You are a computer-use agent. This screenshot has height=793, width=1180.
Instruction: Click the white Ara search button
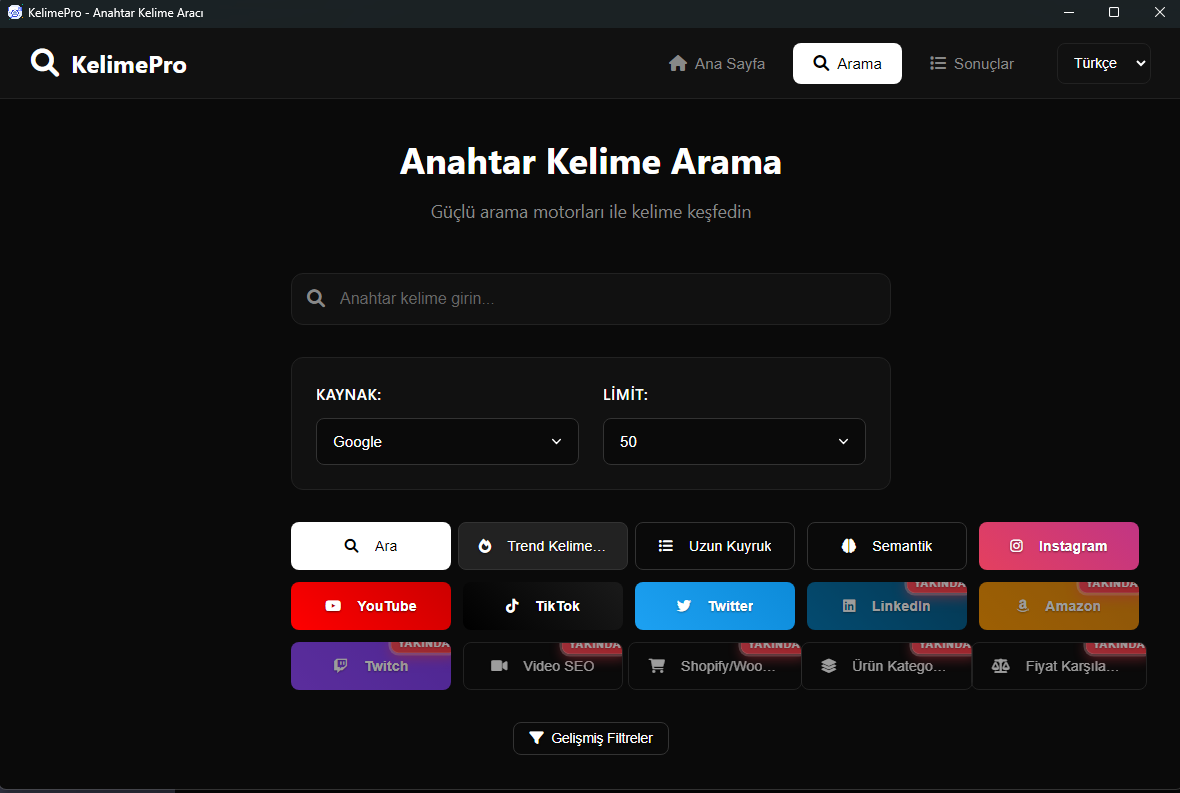[x=371, y=546]
